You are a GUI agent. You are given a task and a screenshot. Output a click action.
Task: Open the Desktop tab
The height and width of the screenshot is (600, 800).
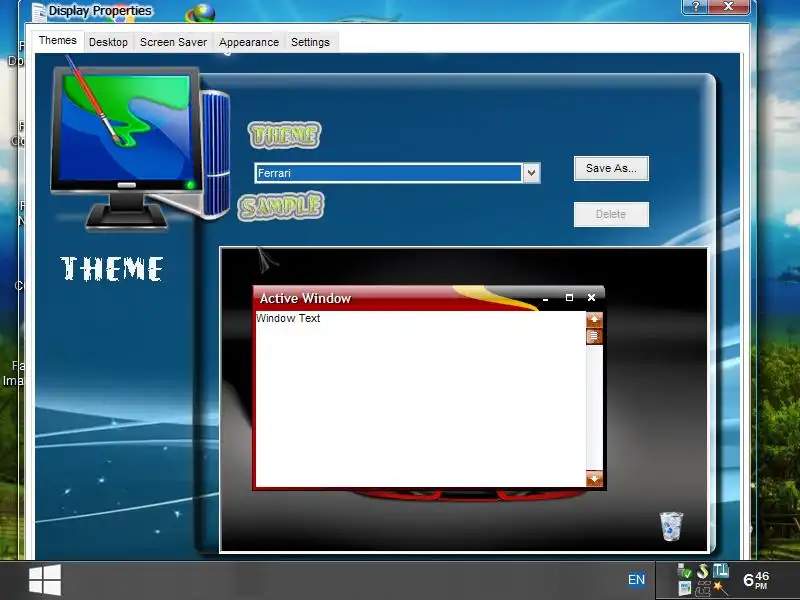[108, 42]
